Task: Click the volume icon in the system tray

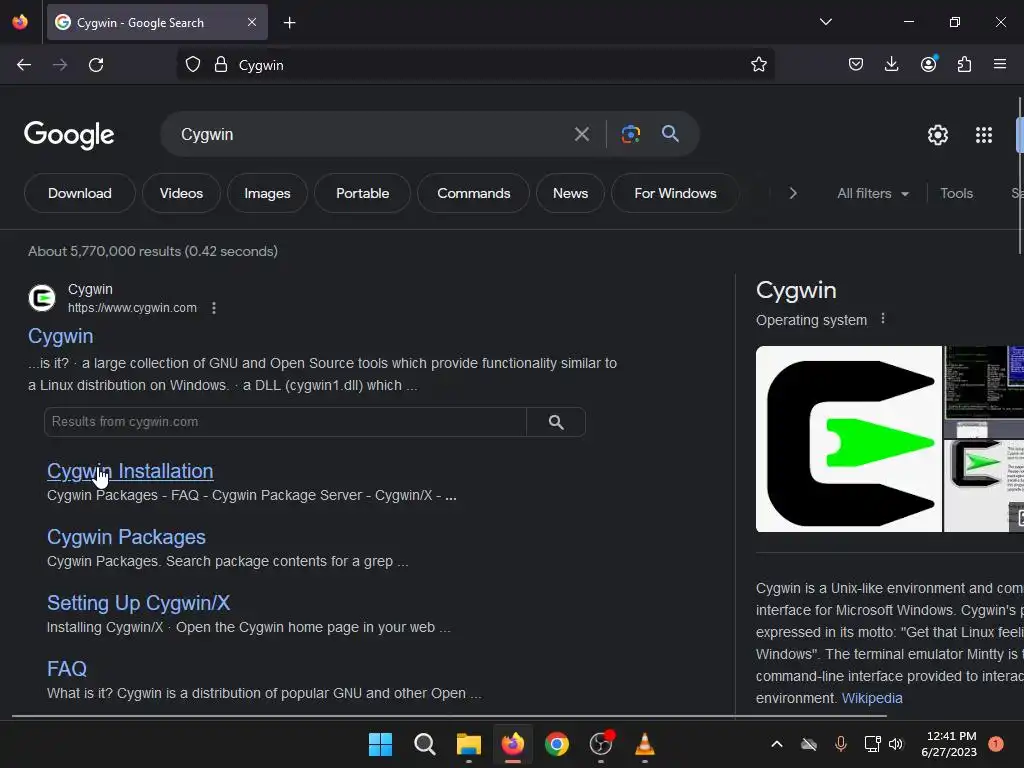Action: 896,744
